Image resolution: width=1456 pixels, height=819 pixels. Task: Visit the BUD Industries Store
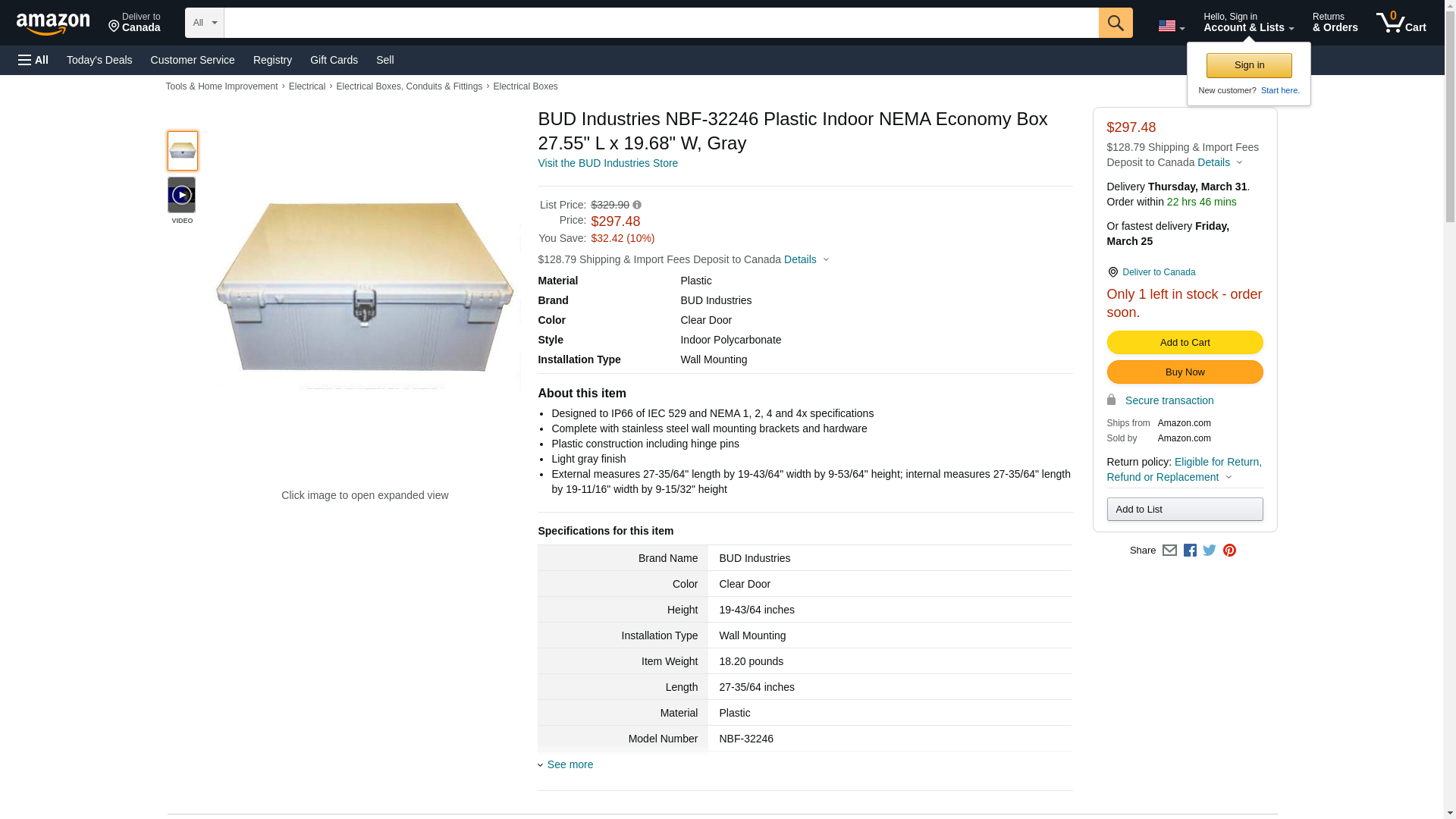pyautogui.click(x=607, y=163)
